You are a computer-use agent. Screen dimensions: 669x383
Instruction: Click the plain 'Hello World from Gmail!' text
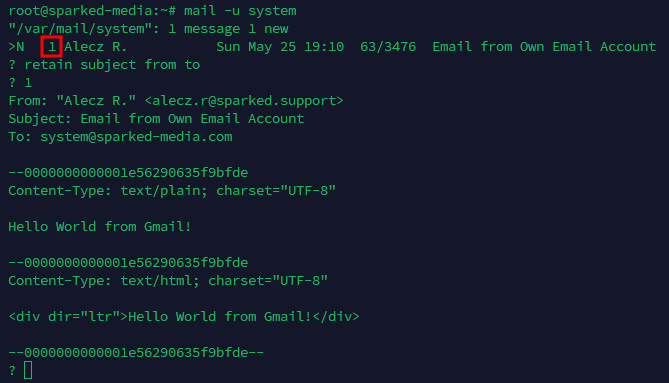click(x=100, y=226)
